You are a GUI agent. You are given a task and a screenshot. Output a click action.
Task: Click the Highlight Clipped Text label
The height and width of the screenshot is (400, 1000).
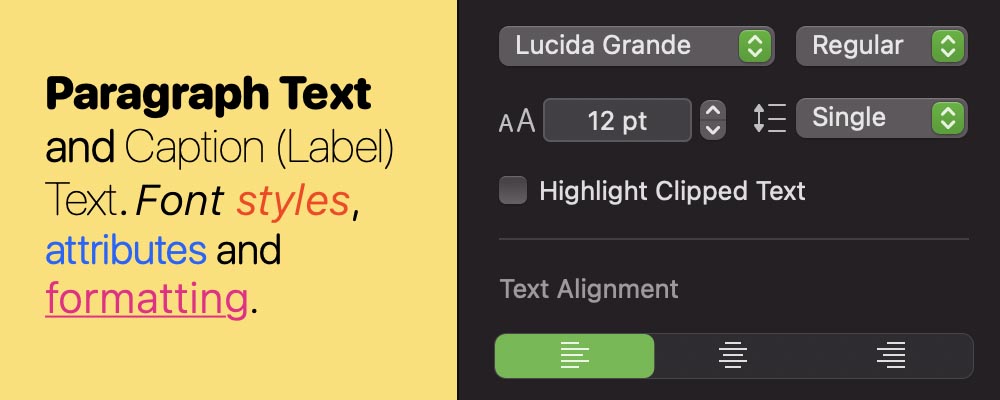point(672,190)
